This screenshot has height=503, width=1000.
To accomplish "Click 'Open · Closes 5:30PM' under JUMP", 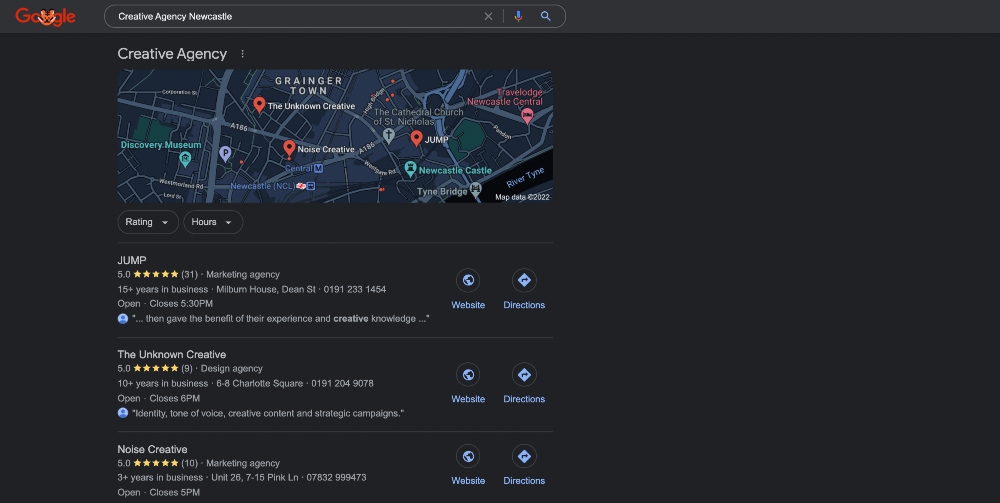I will tap(165, 303).
